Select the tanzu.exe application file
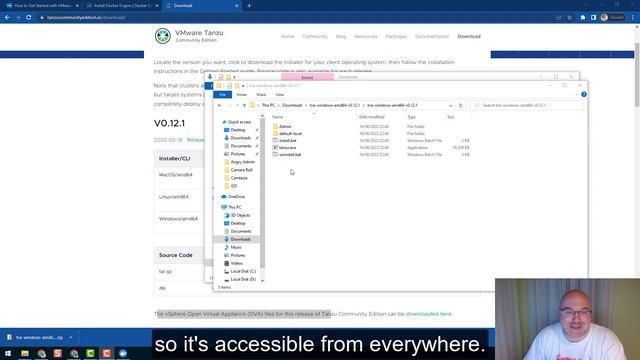Viewport: 640px width, 360px height. [x=288, y=147]
